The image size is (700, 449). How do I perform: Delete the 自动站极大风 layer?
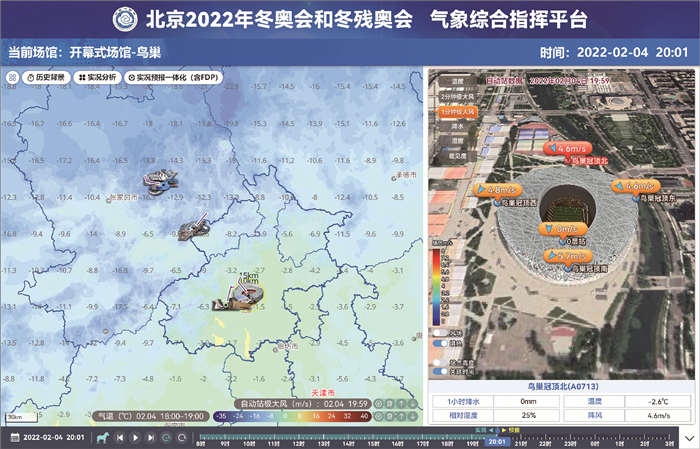pyautogui.click(x=390, y=404)
